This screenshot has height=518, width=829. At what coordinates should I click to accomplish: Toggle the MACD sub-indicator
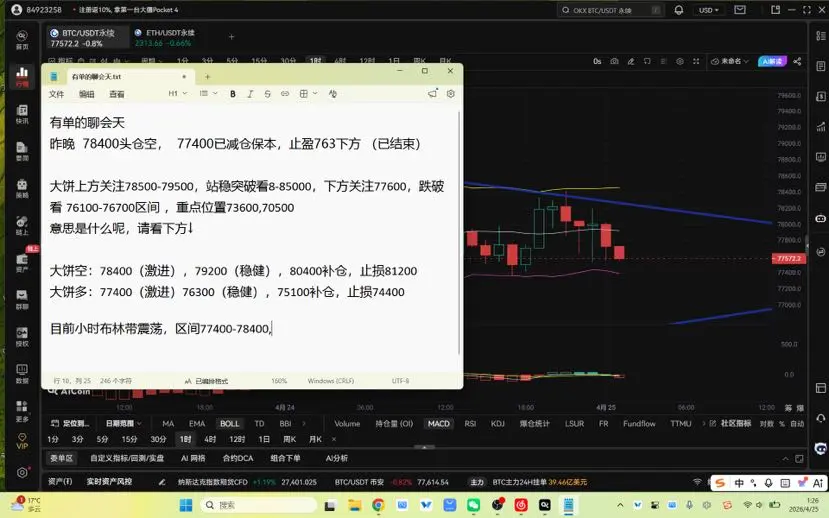439,423
